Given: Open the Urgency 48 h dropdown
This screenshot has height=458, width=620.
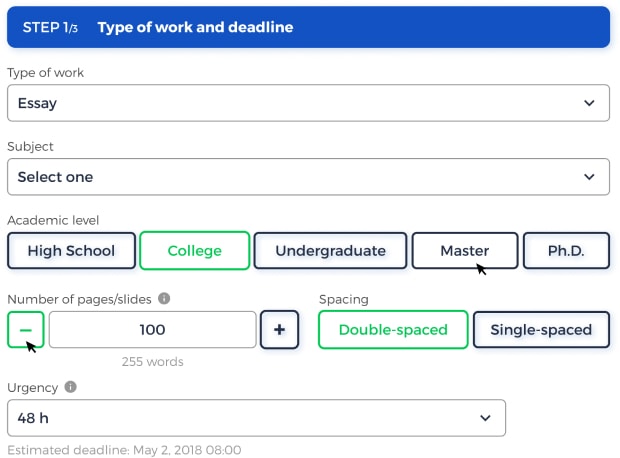Looking at the screenshot, I should pyautogui.click(x=250, y=418).
